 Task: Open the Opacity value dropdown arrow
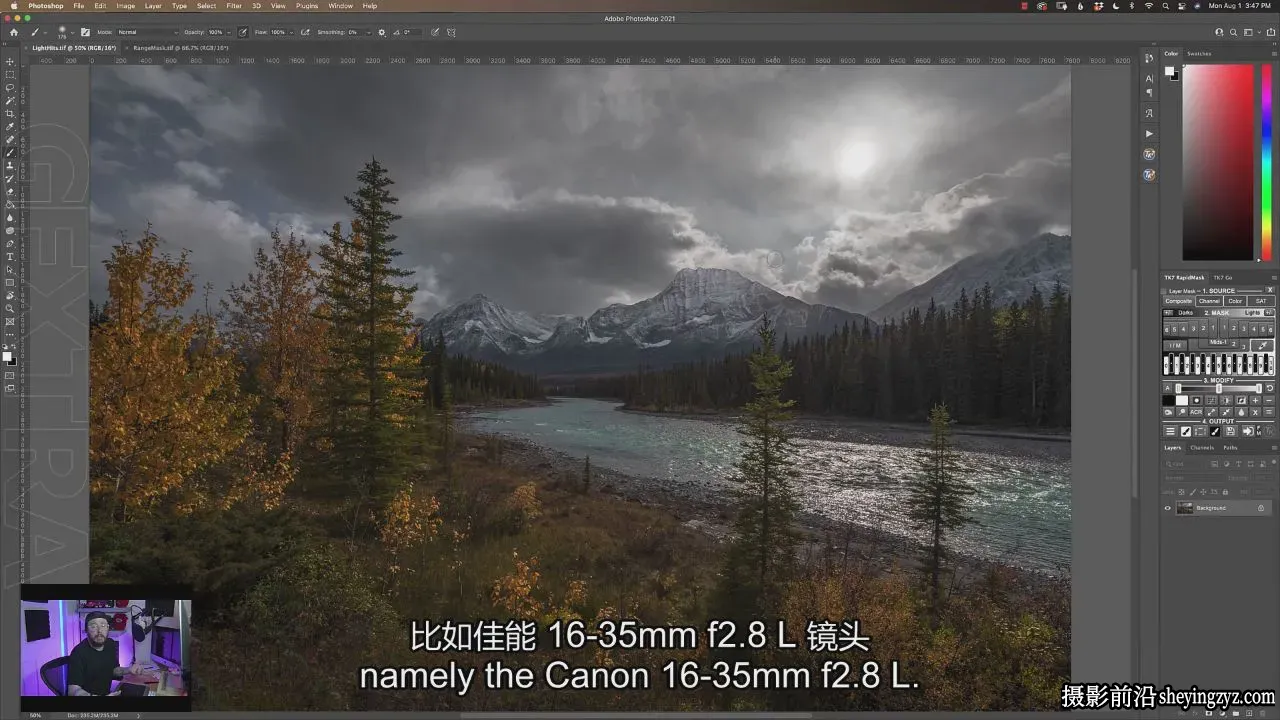(x=228, y=32)
